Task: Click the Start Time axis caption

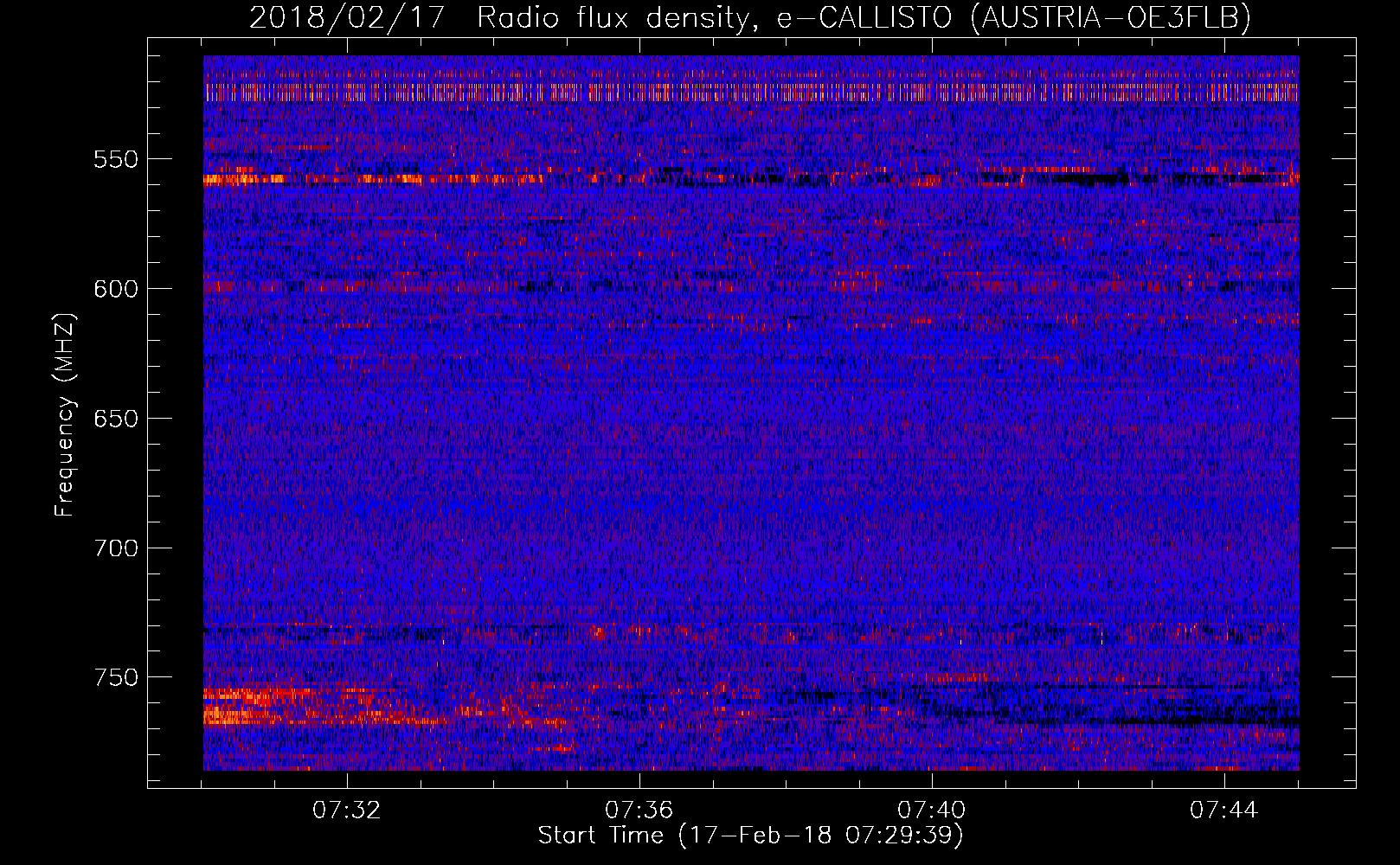Action: pyautogui.click(x=751, y=836)
